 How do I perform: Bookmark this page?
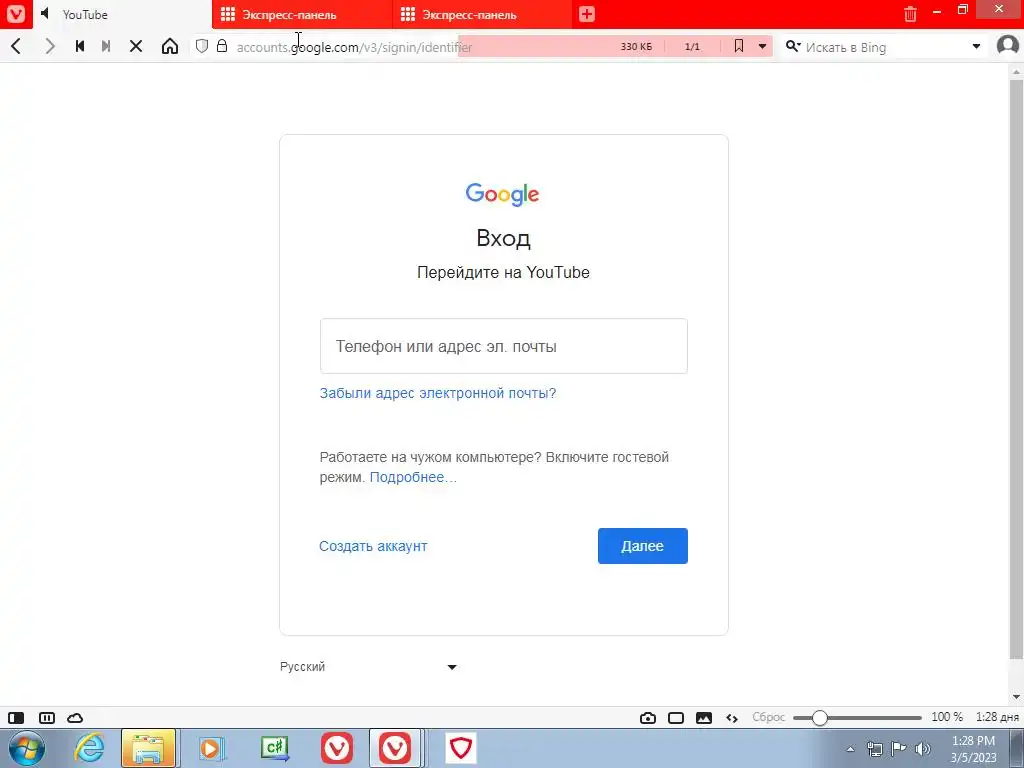[739, 46]
